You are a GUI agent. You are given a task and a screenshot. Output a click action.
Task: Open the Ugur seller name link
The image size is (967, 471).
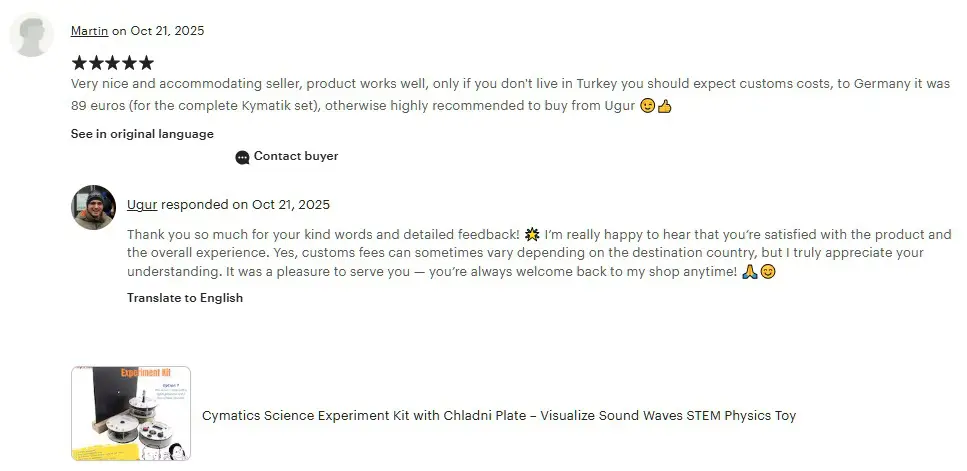(x=142, y=205)
